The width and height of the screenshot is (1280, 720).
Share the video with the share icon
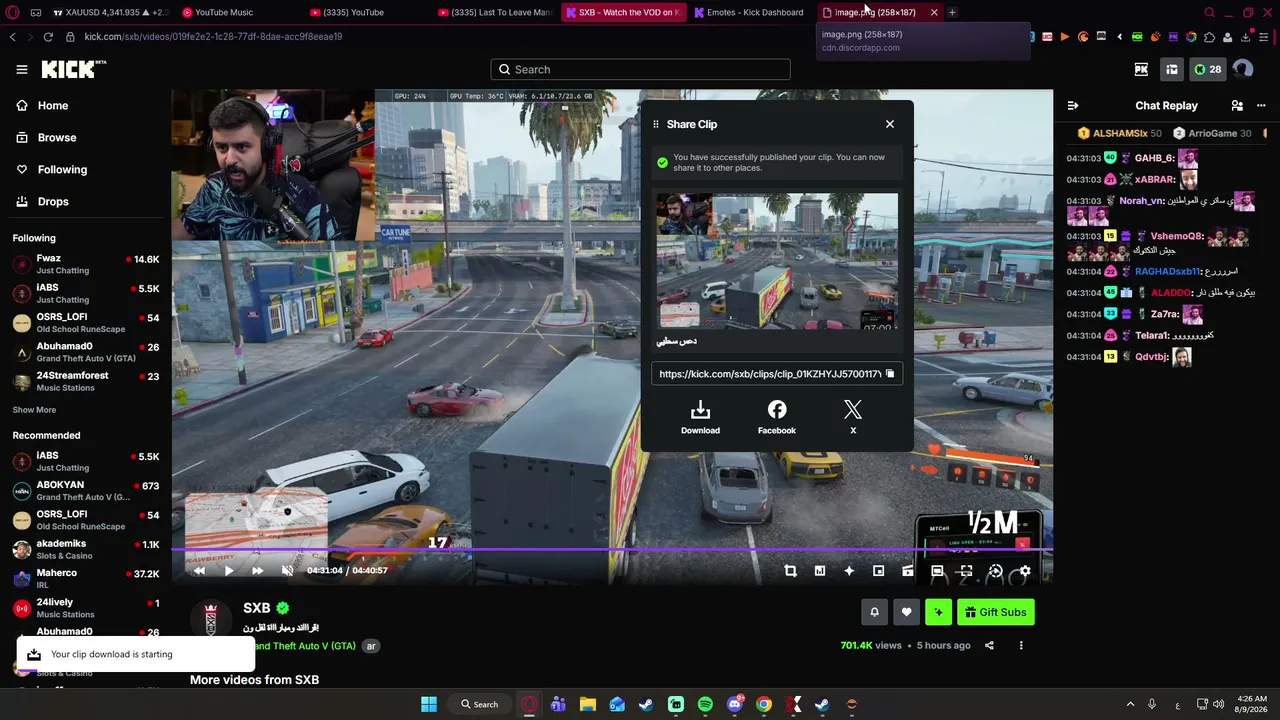coord(989,645)
